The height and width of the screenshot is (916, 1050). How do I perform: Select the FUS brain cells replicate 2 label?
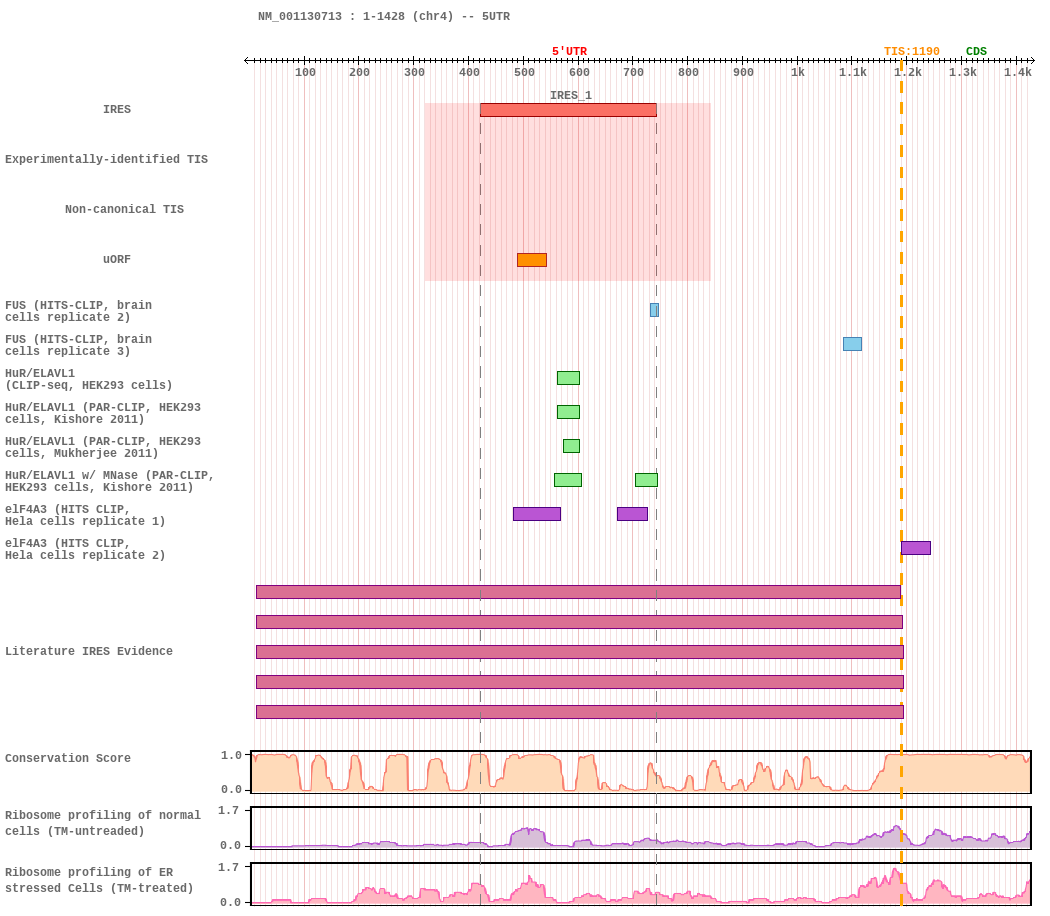tap(78, 311)
